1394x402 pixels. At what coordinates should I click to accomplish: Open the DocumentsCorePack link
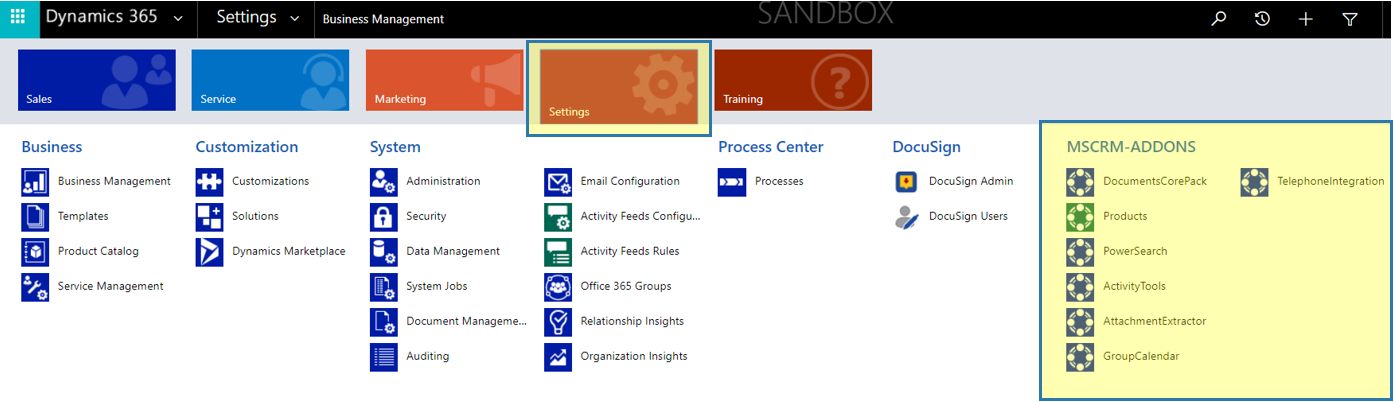tap(1155, 182)
